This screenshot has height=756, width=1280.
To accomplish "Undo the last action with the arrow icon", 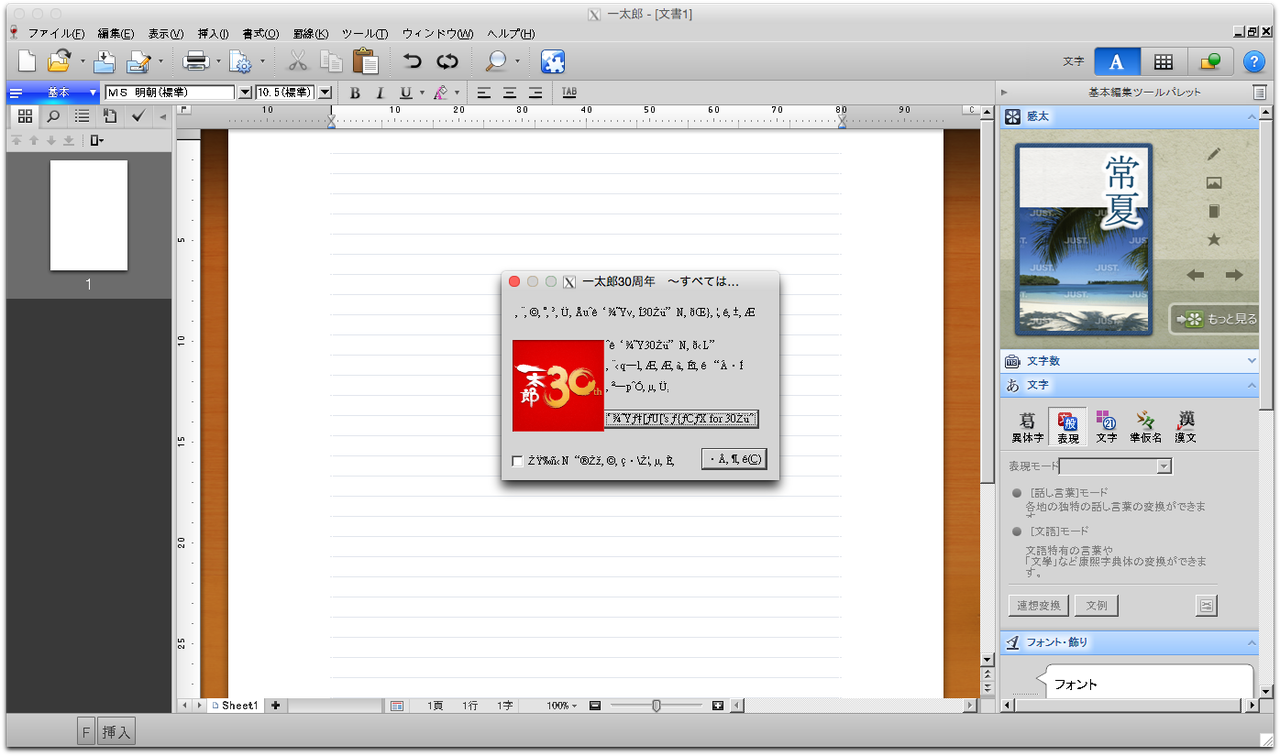I will coord(412,61).
